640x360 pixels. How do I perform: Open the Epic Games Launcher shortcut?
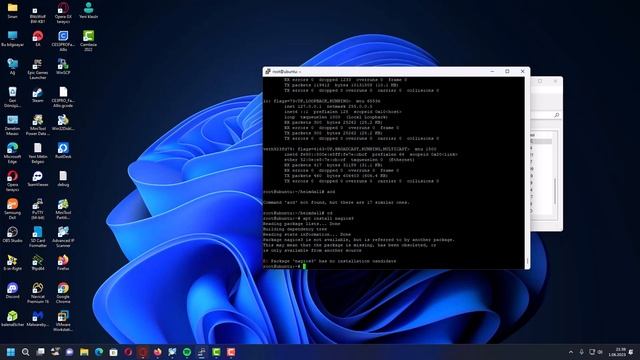(x=38, y=69)
